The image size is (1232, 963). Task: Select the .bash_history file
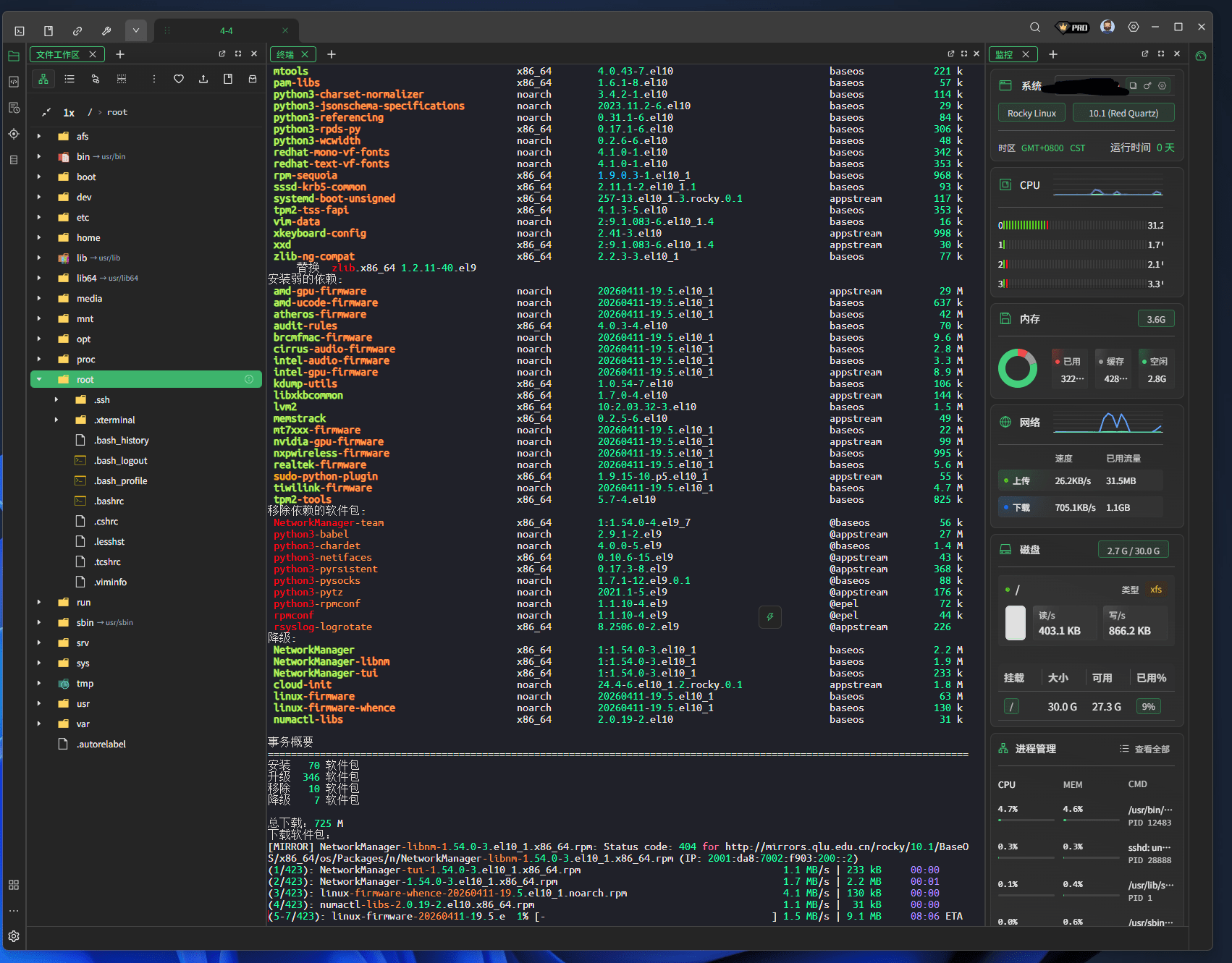(x=146, y=440)
